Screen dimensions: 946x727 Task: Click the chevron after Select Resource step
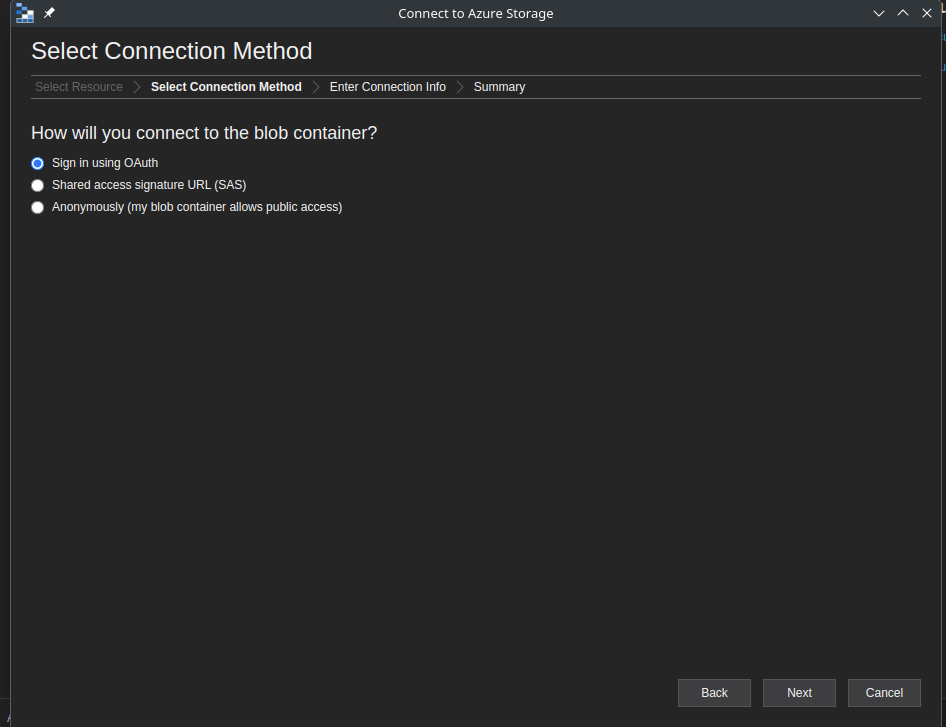pos(137,87)
